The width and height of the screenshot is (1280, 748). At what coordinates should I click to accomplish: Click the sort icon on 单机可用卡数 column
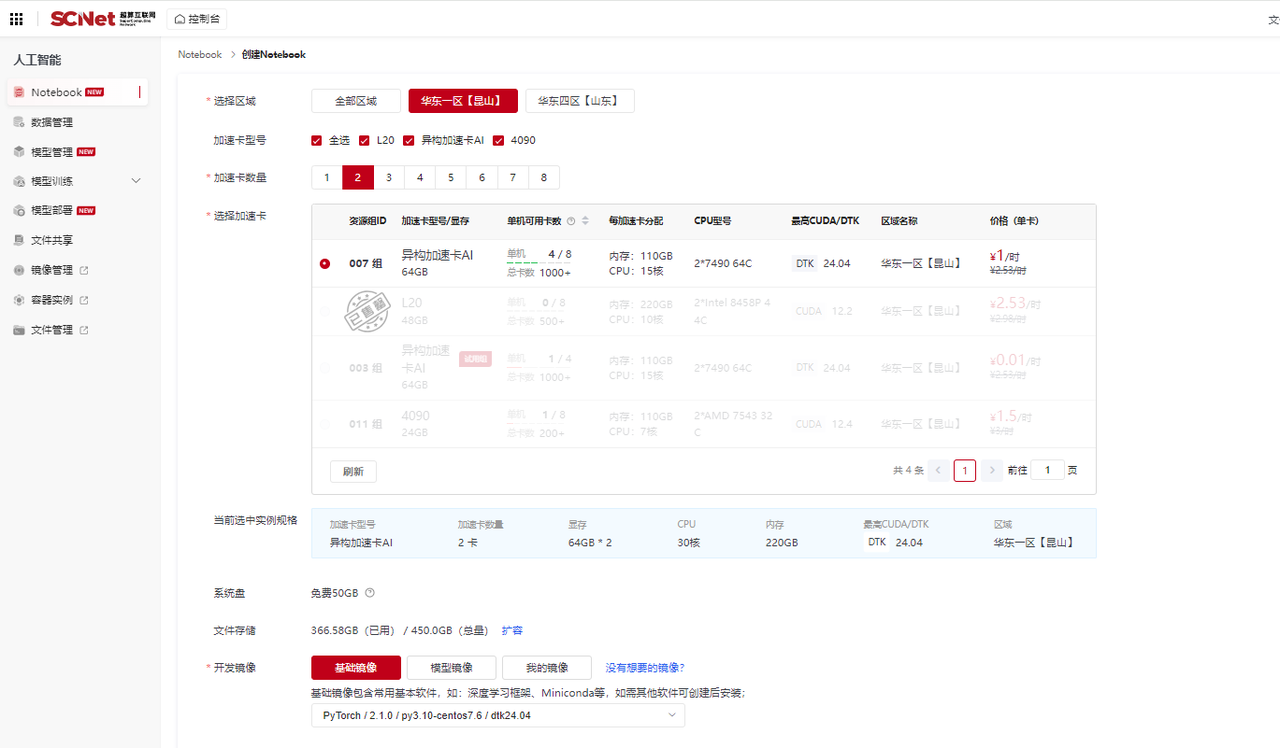pos(586,221)
